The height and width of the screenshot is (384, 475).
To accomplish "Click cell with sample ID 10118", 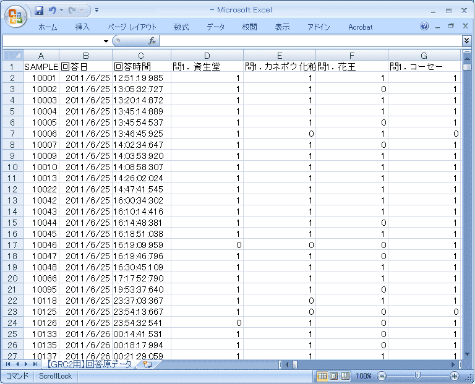I will coord(41,301).
